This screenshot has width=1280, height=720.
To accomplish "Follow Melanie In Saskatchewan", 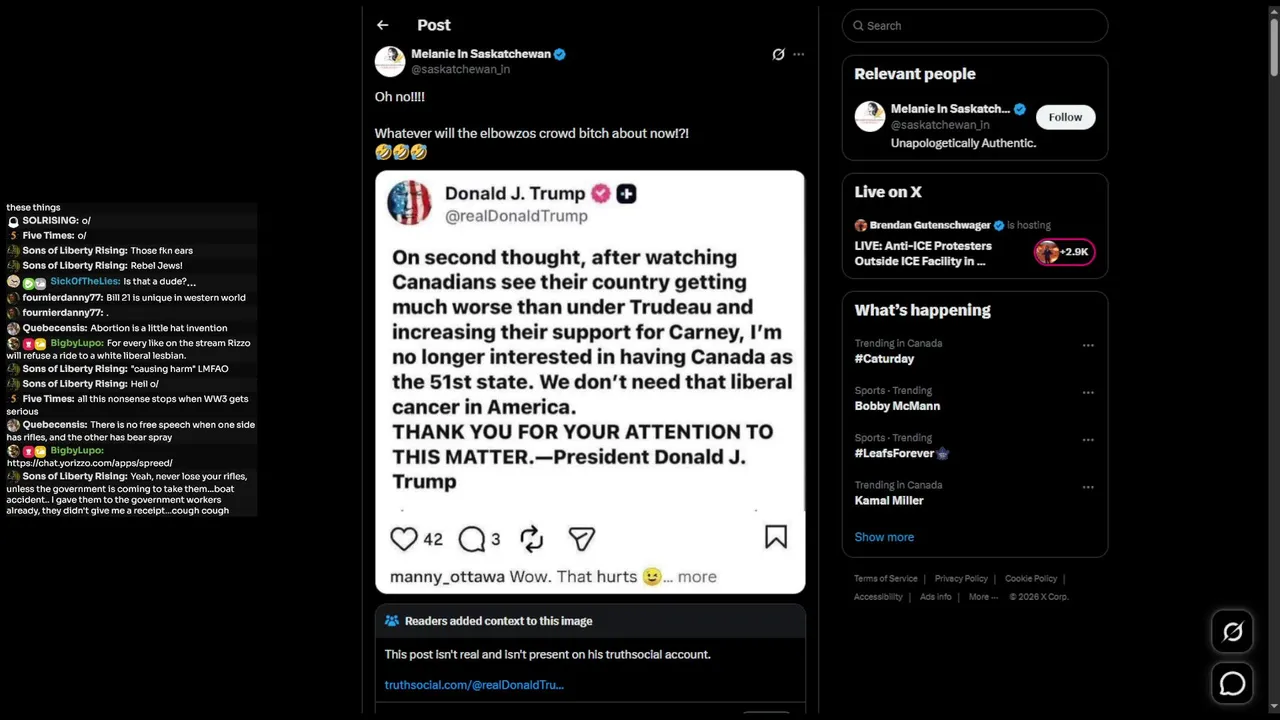I will [1065, 117].
